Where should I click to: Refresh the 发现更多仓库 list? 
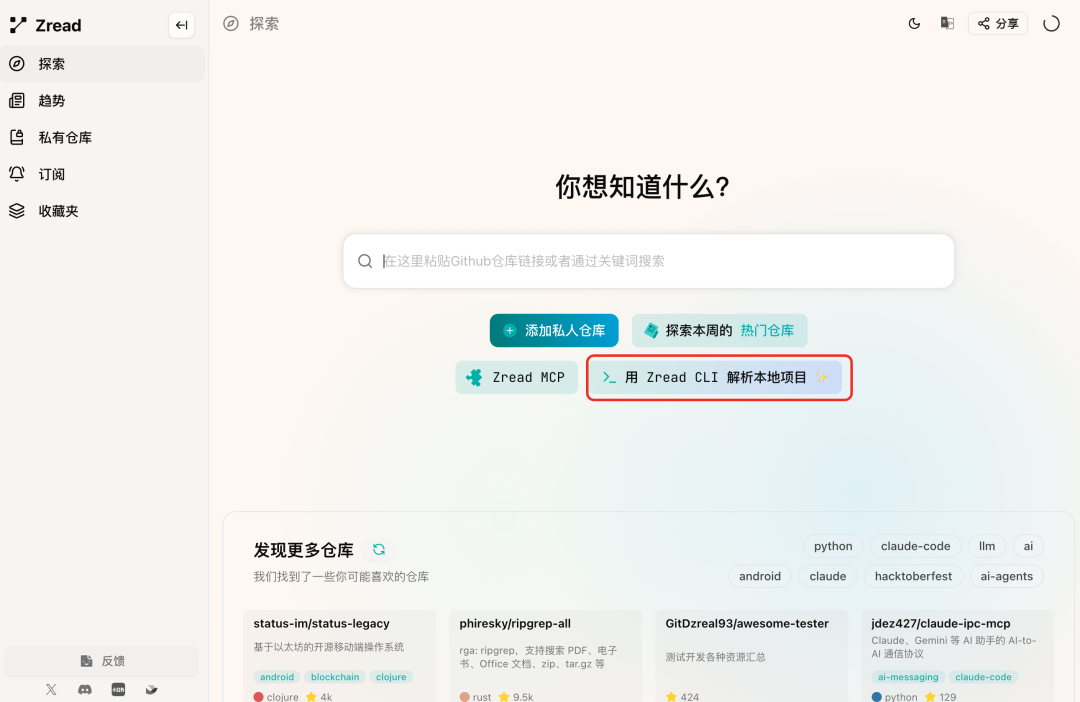coord(379,549)
